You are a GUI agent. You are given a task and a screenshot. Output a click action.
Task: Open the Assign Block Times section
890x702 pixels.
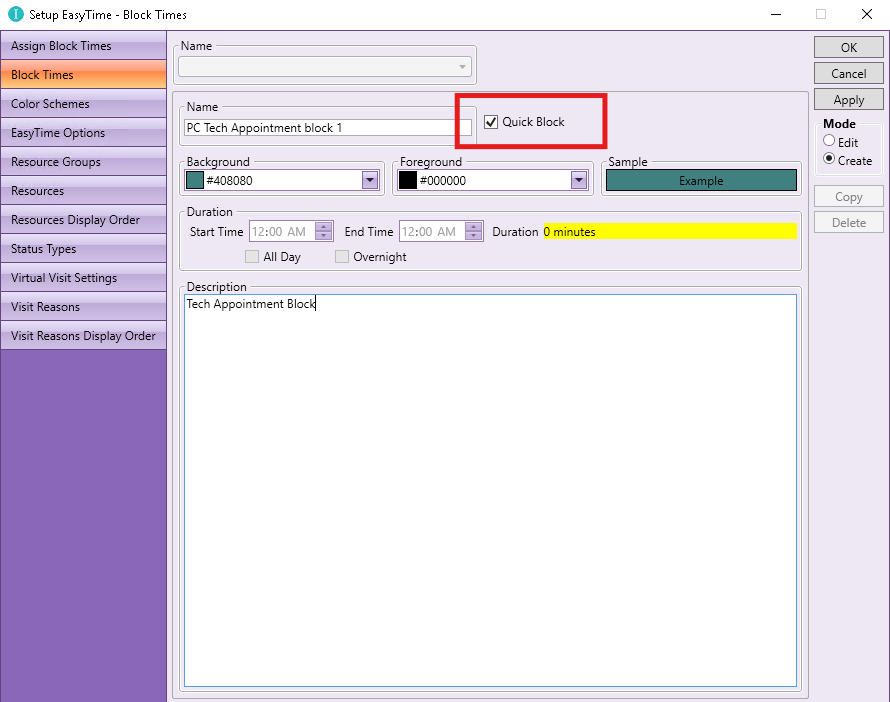pyautogui.click(x=83, y=46)
